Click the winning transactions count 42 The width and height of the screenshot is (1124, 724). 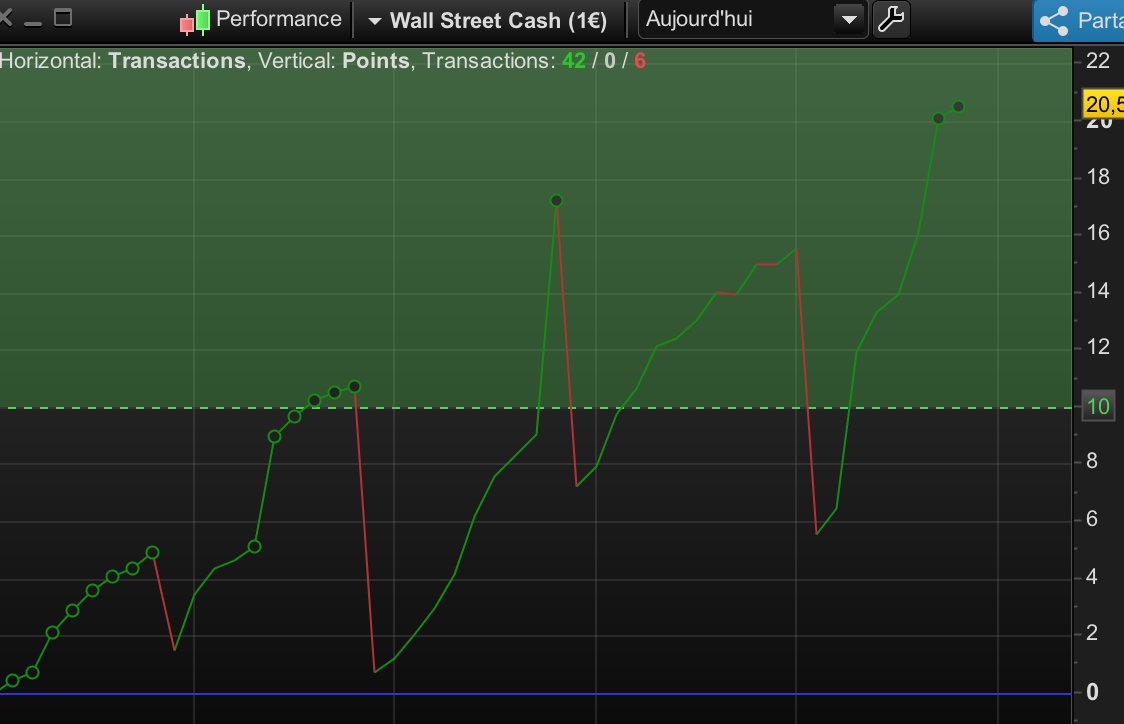pyautogui.click(x=573, y=61)
